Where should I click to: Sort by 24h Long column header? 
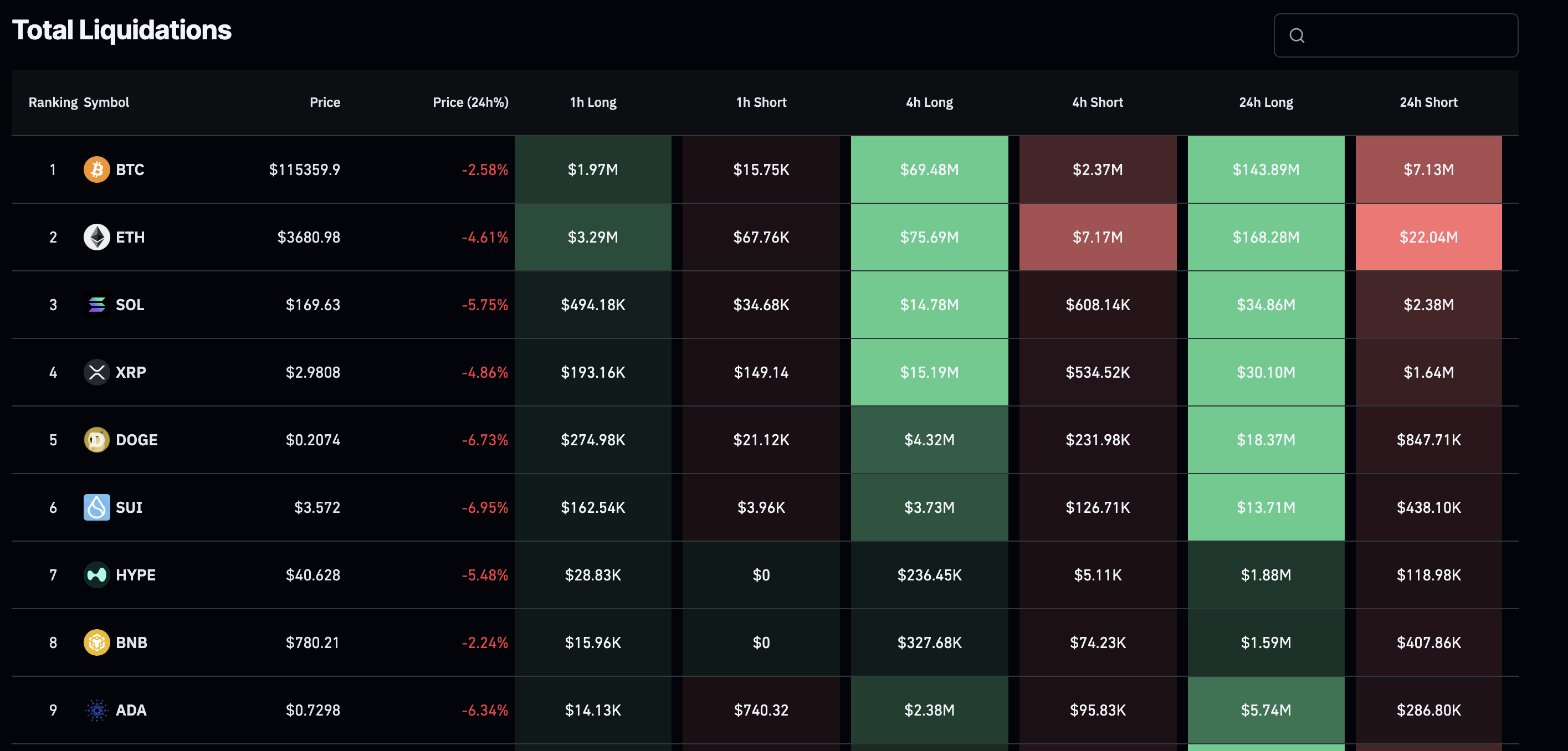1265,102
